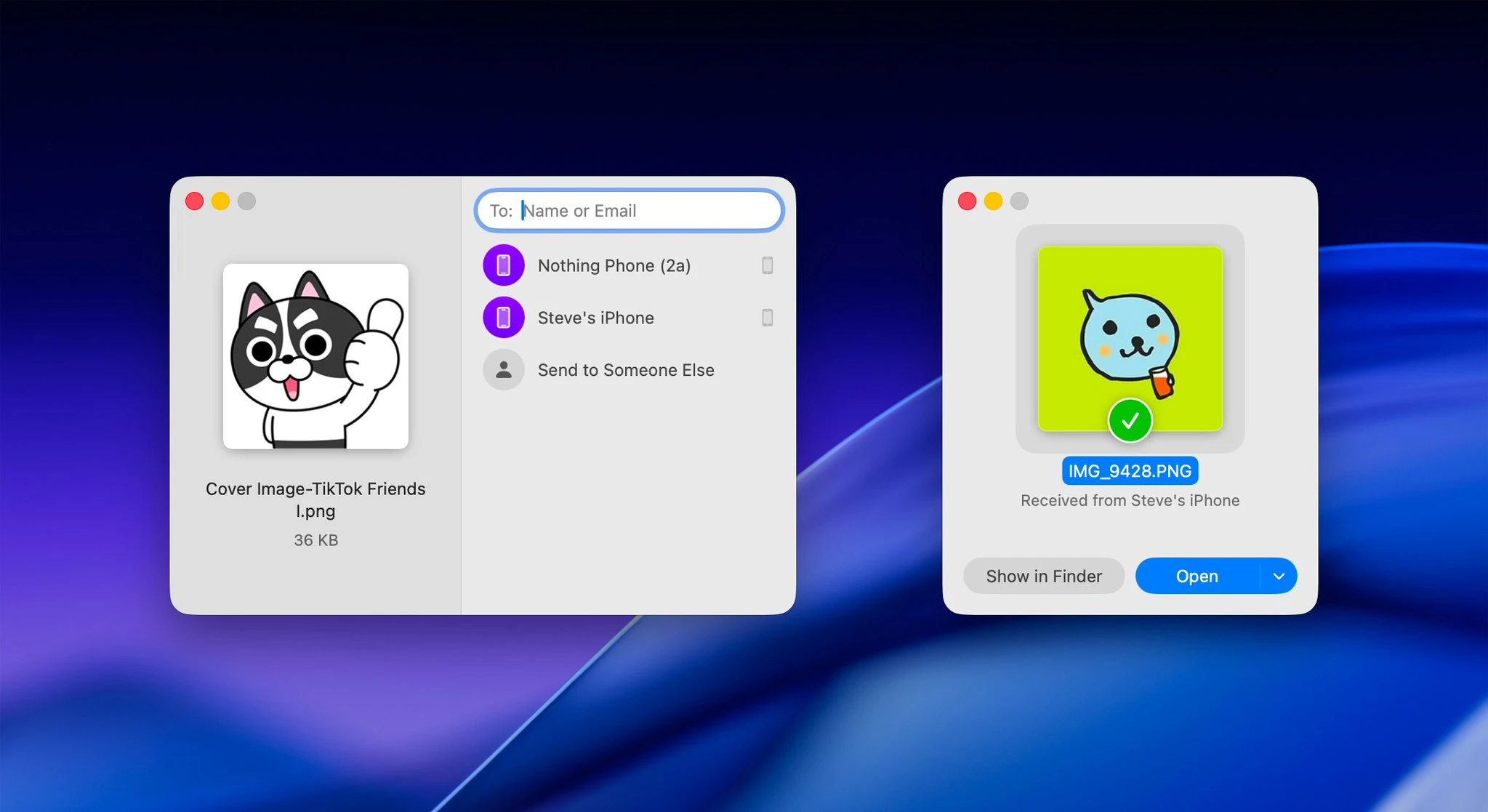Click the small phone glyph beside Steve's iPhone
Screen dimensions: 1488x812
767,318
